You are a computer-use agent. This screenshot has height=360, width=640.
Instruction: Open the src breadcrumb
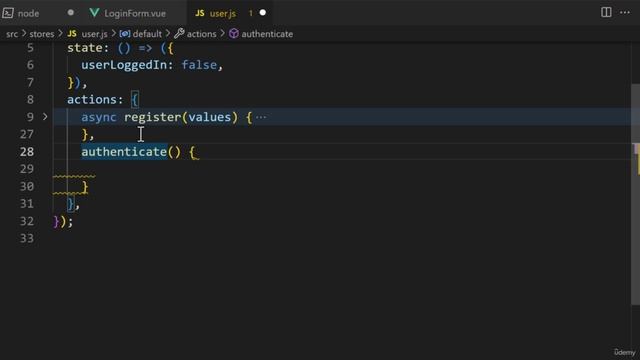12,34
